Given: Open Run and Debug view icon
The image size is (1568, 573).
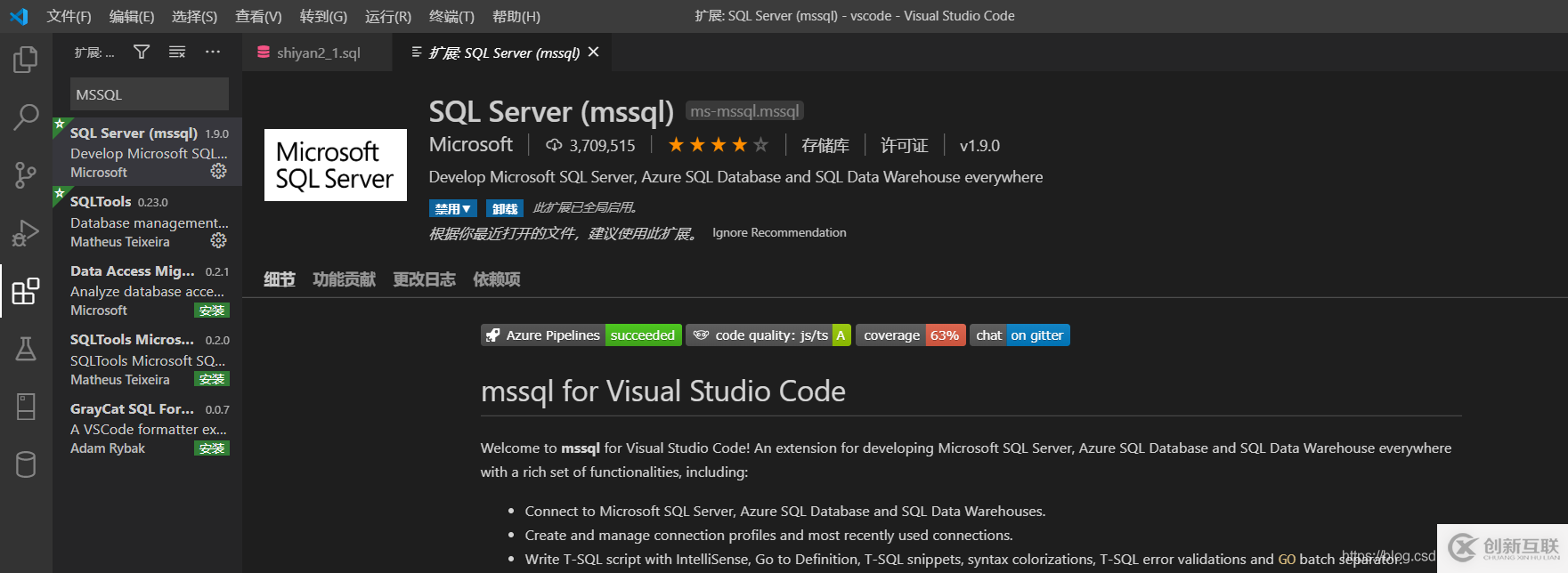Looking at the screenshot, I should pos(26,233).
